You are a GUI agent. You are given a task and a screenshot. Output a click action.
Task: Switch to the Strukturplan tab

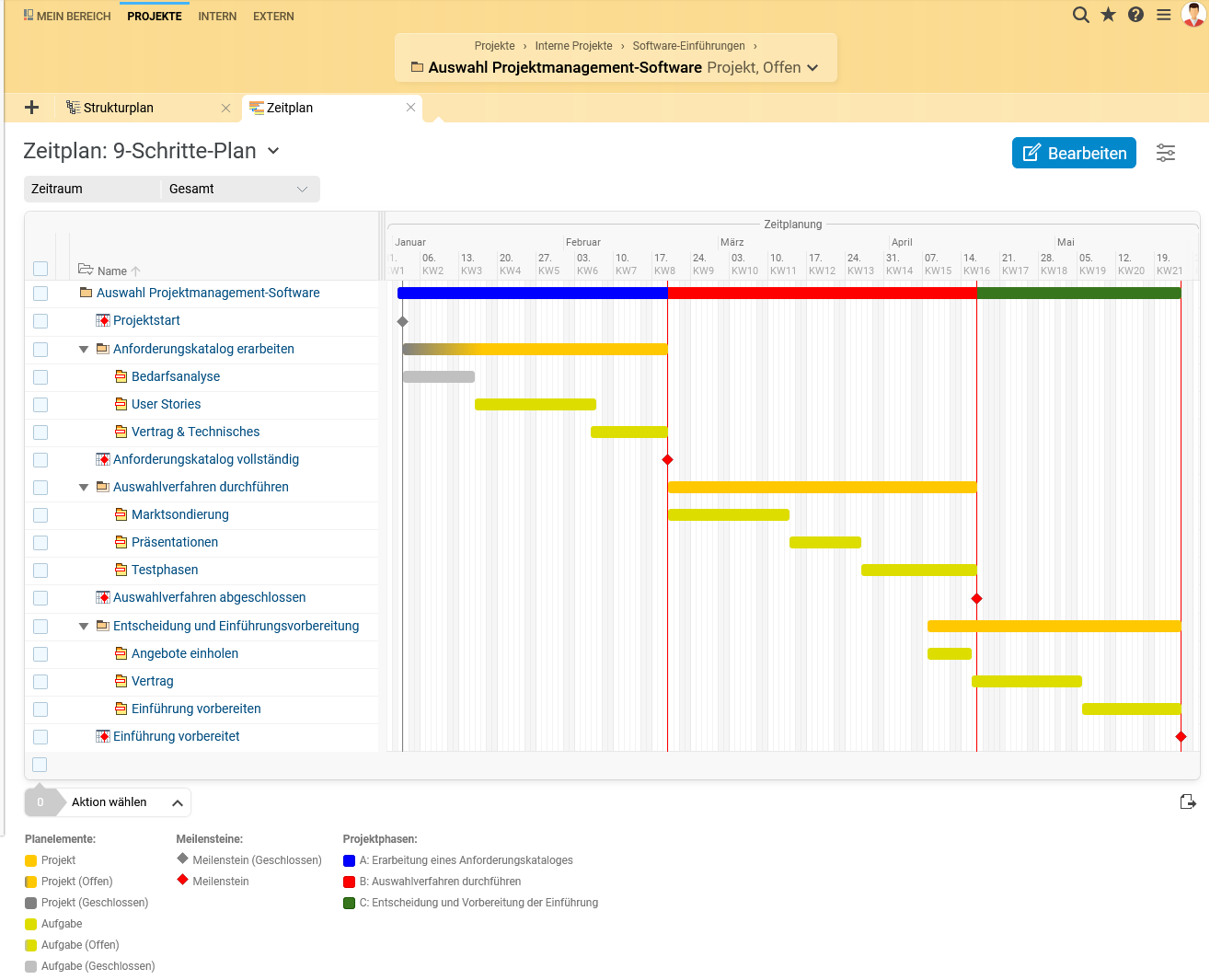119,108
